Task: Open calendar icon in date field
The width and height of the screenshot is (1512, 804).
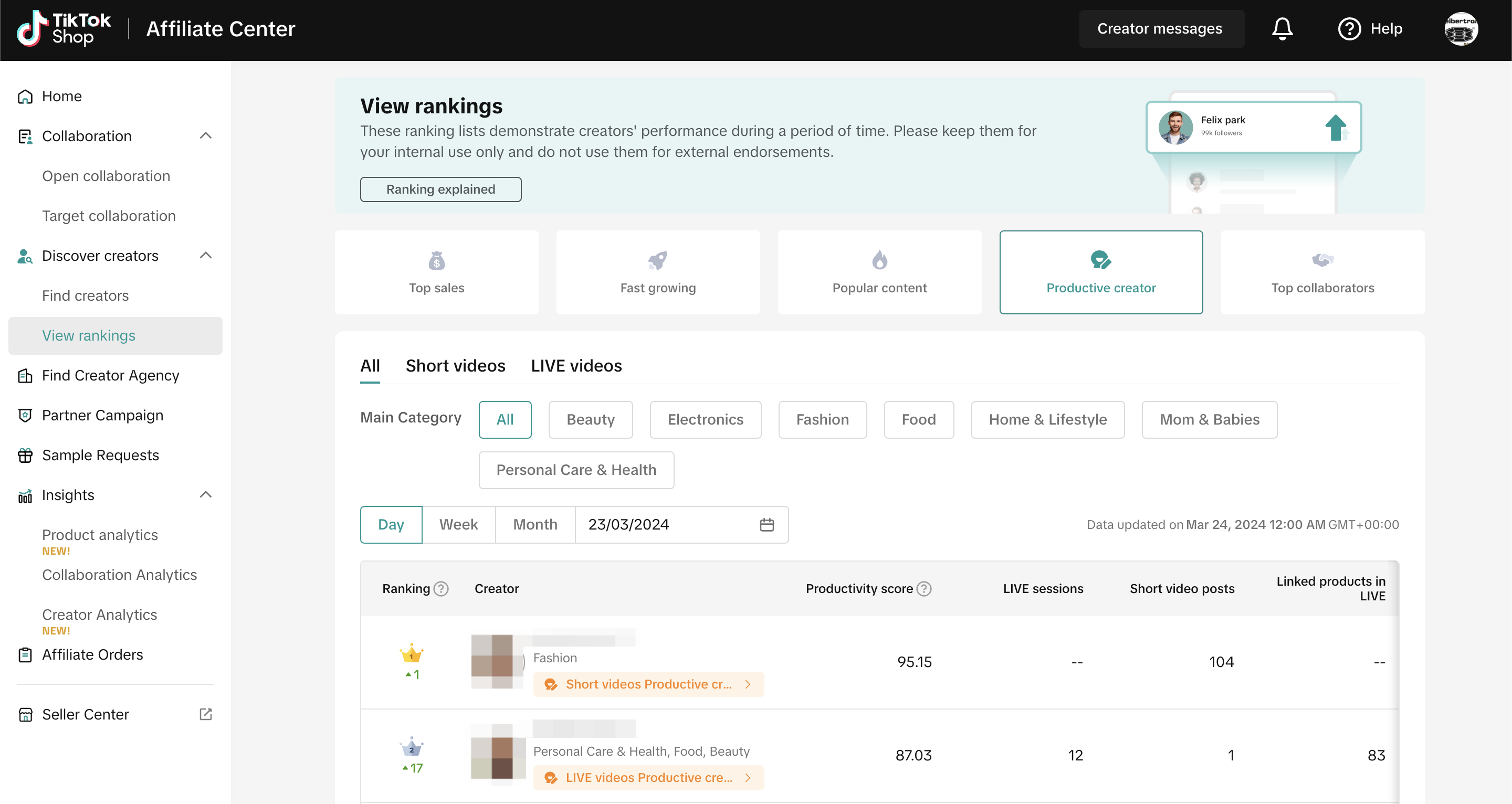Action: click(x=766, y=525)
